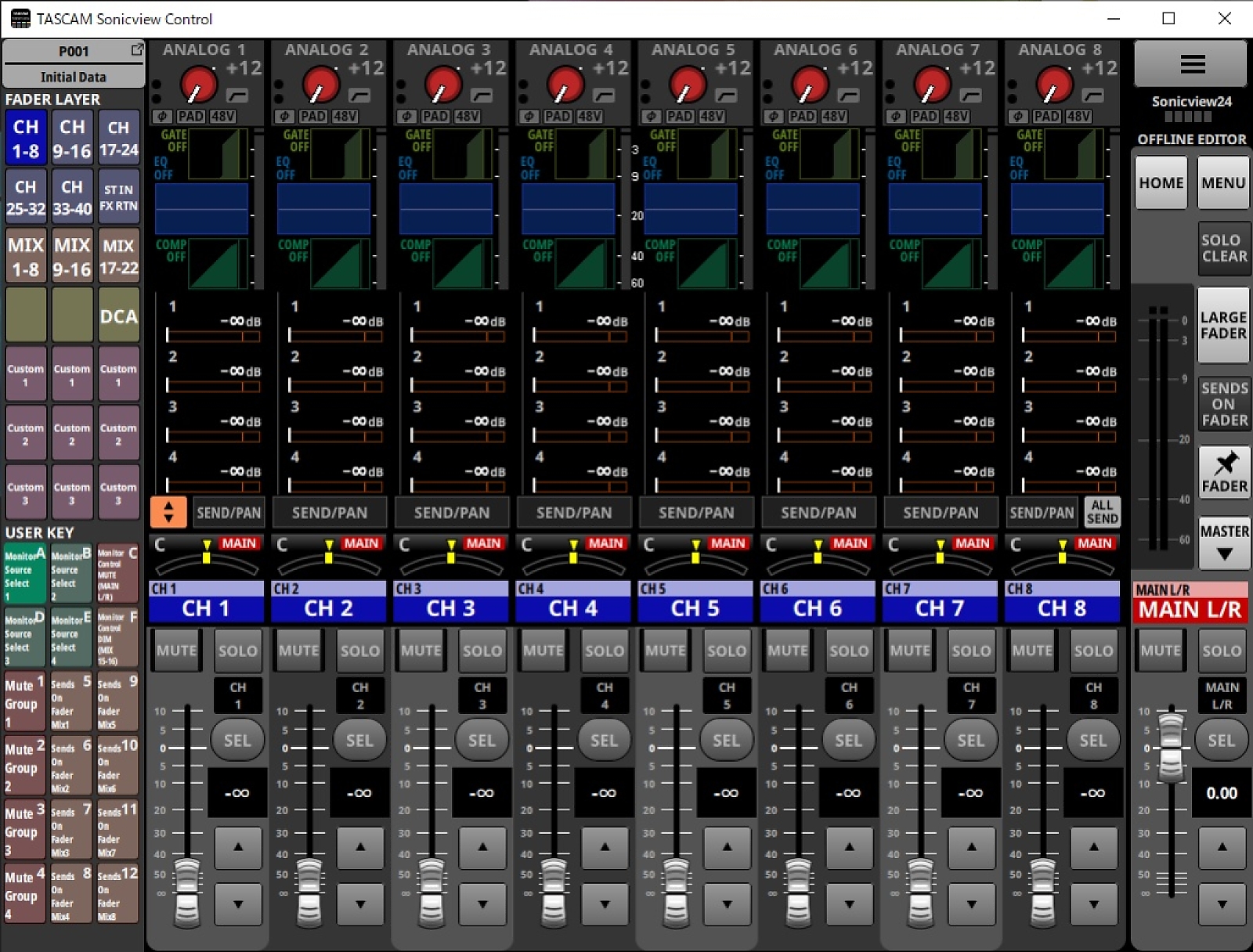Solo channel CH 6
The height and width of the screenshot is (952, 1253).
click(x=849, y=651)
